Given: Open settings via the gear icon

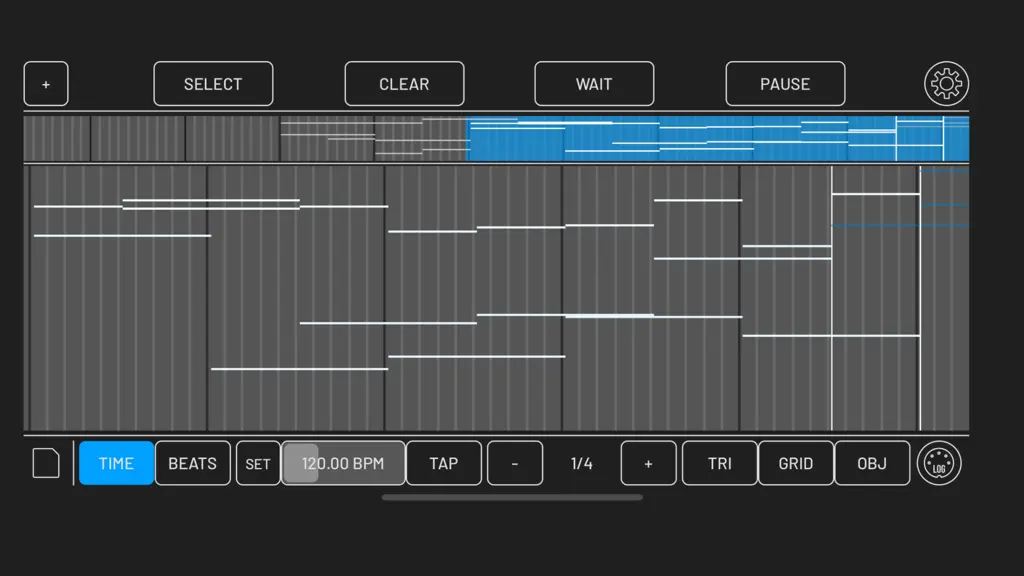Looking at the screenshot, I should tap(946, 84).
